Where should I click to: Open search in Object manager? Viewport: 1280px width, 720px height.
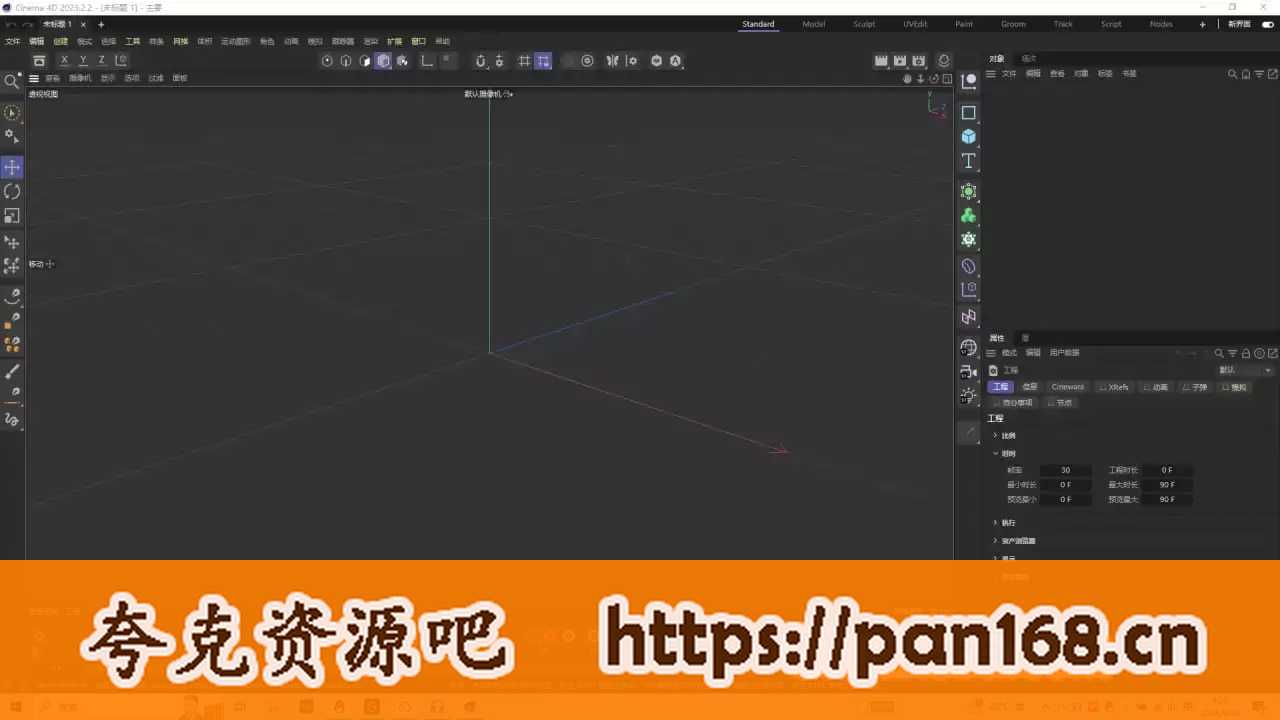pyautogui.click(x=1233, y=74)
